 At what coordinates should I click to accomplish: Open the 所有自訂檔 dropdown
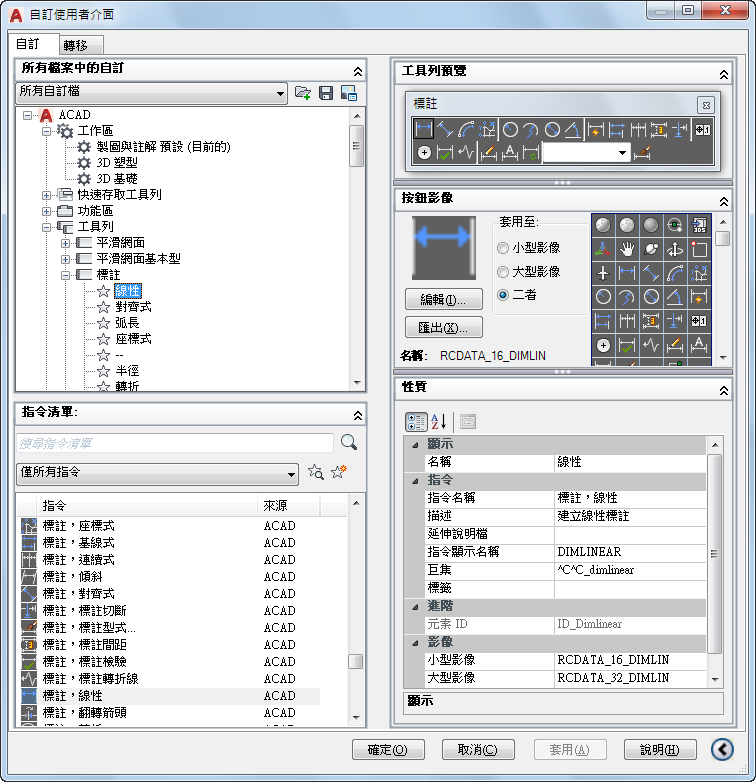pyautogui.click(x=152, y=93)
